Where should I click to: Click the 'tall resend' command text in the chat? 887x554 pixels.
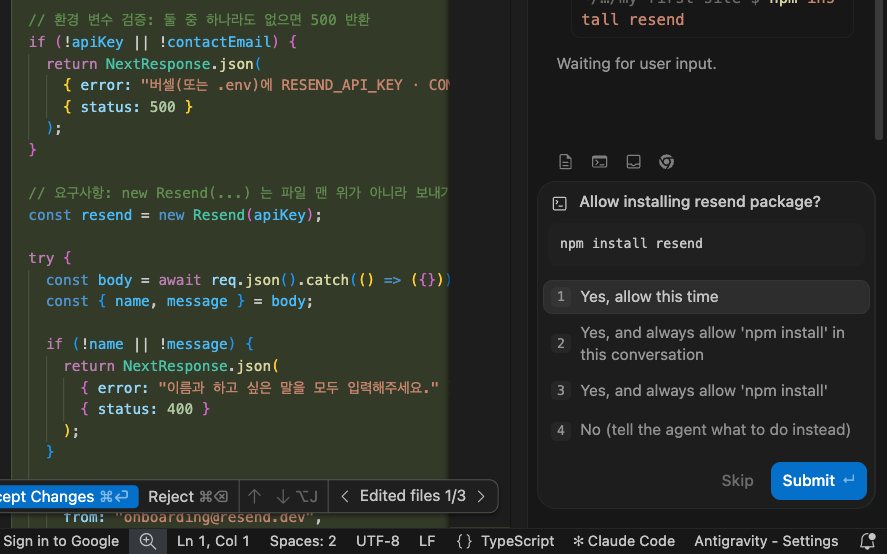click(632, 20)
